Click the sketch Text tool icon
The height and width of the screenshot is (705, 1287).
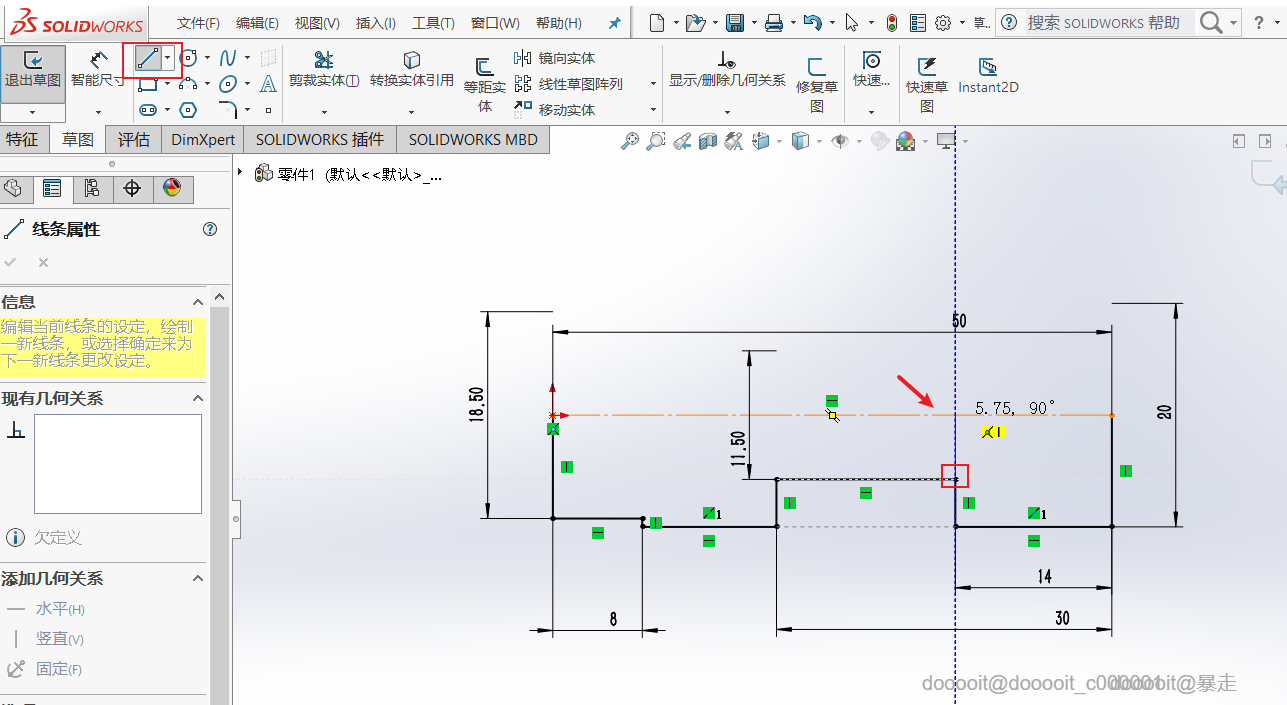pos(268,84)
